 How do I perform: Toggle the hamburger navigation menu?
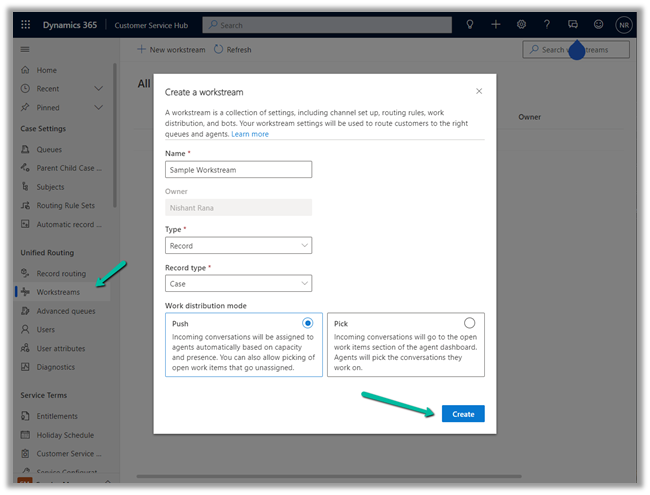(x=26, y=49)
